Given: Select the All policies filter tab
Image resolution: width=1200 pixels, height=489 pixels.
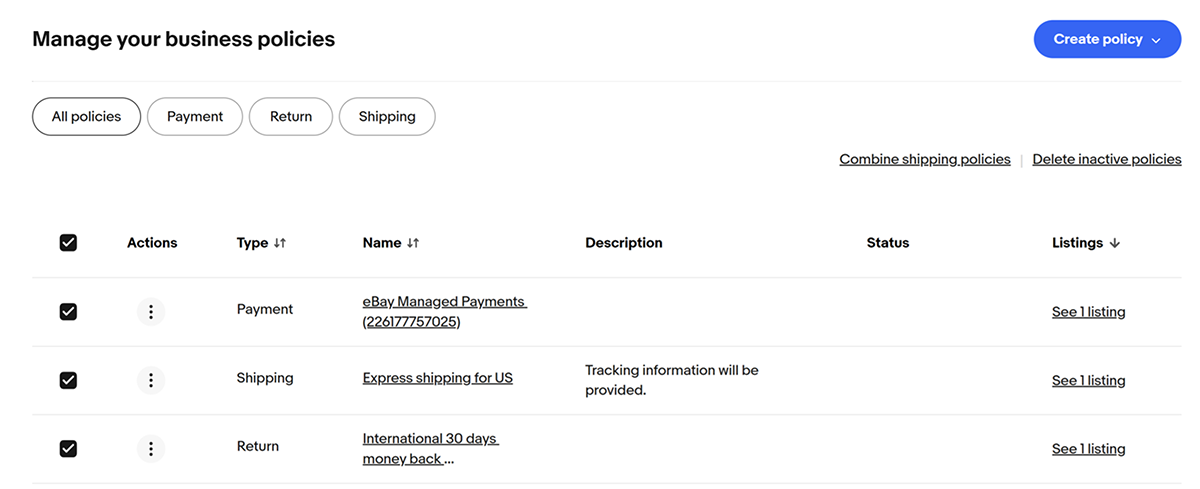Looking at the screenshot, I should click(86, 116).
